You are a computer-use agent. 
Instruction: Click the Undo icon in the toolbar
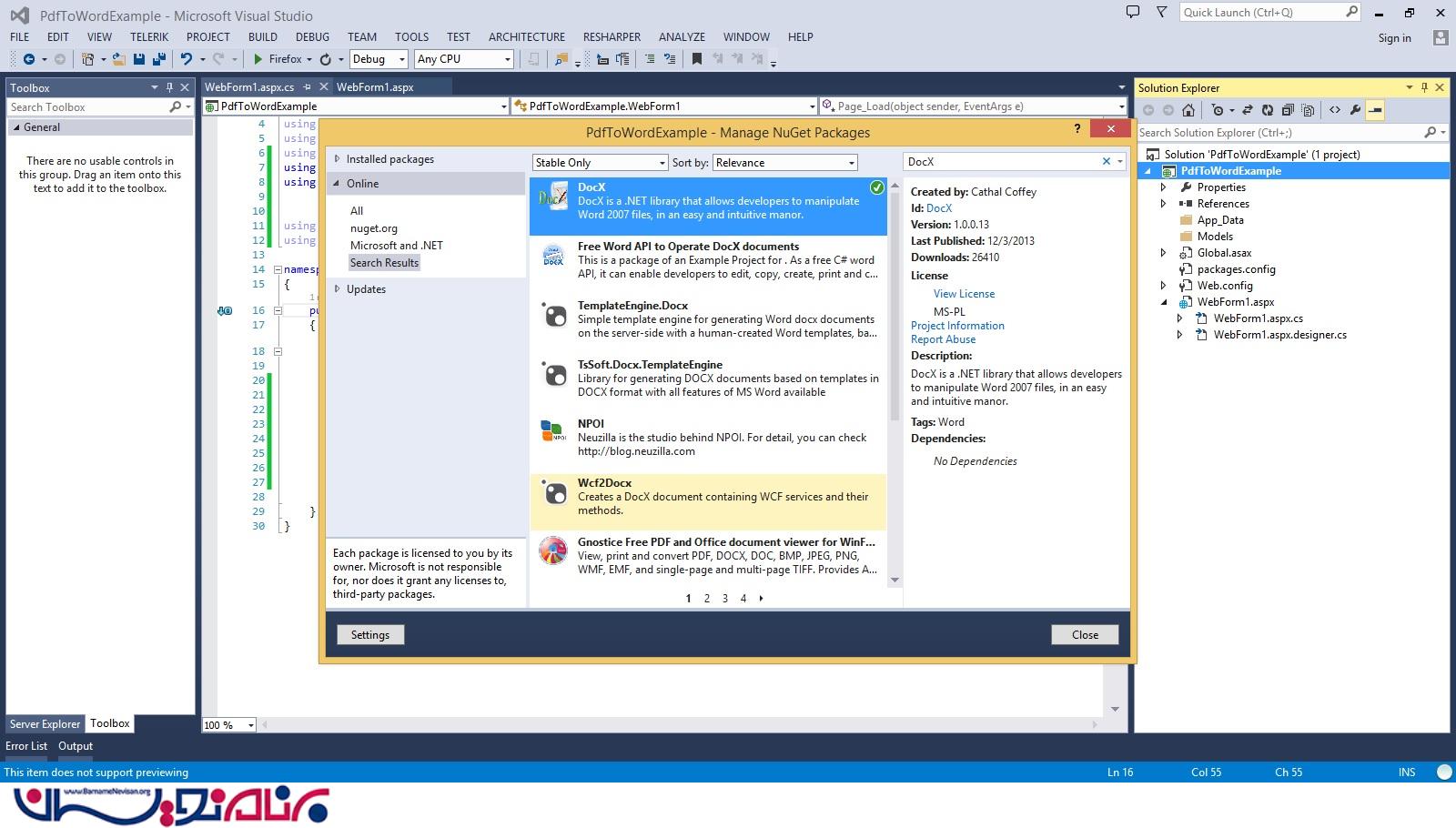click(187, 59)
